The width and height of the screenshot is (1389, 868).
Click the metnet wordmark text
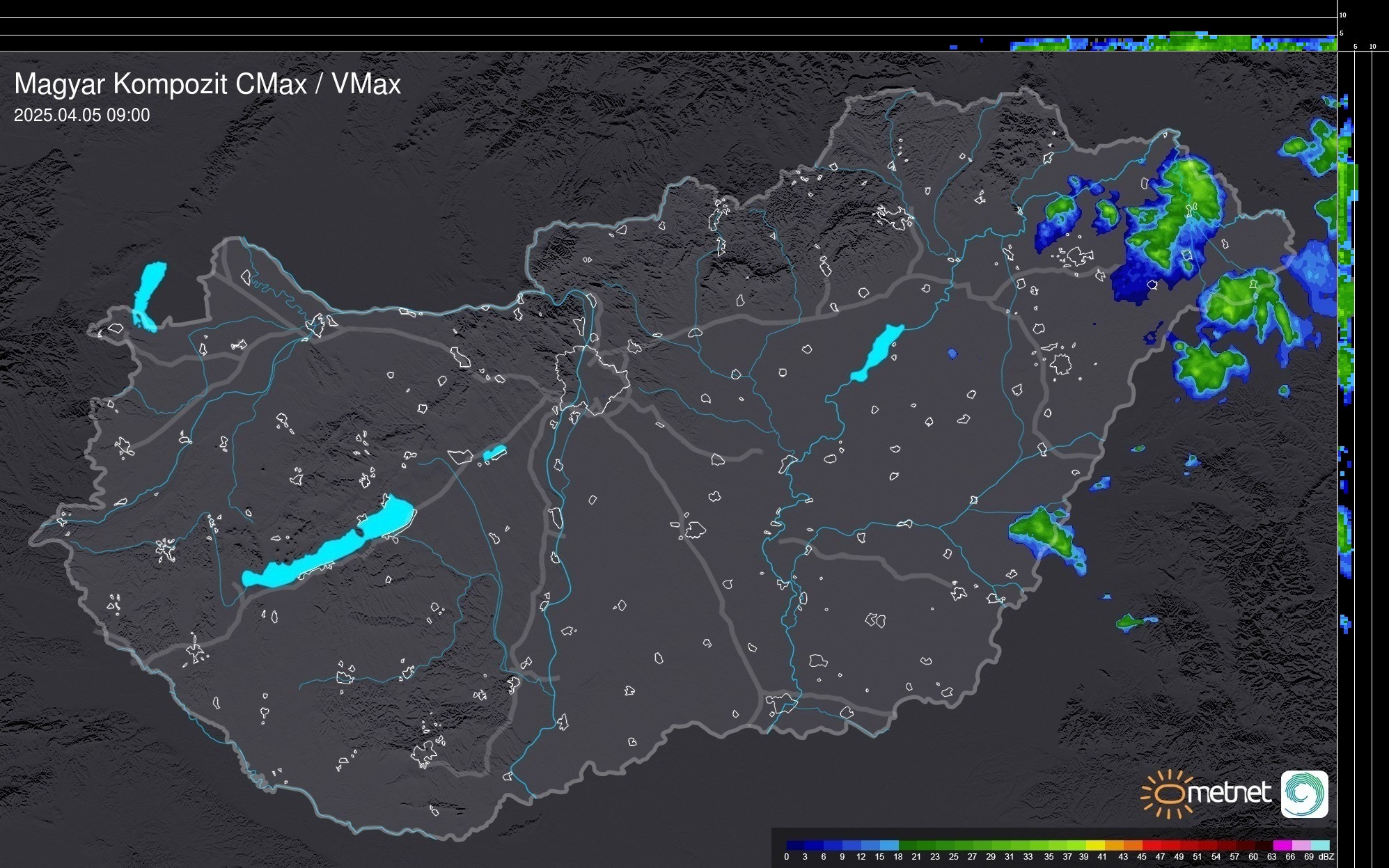(x=1229, y=794)
